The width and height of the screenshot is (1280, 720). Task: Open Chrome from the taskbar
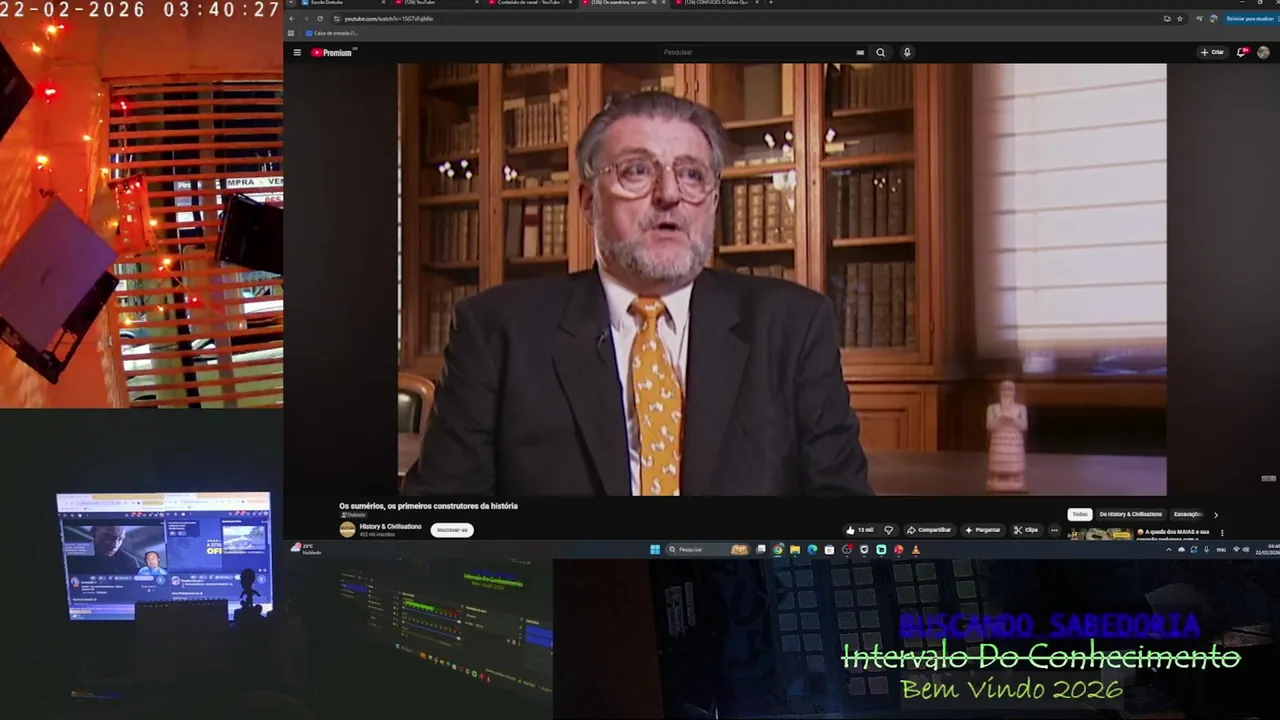point(778,549)
